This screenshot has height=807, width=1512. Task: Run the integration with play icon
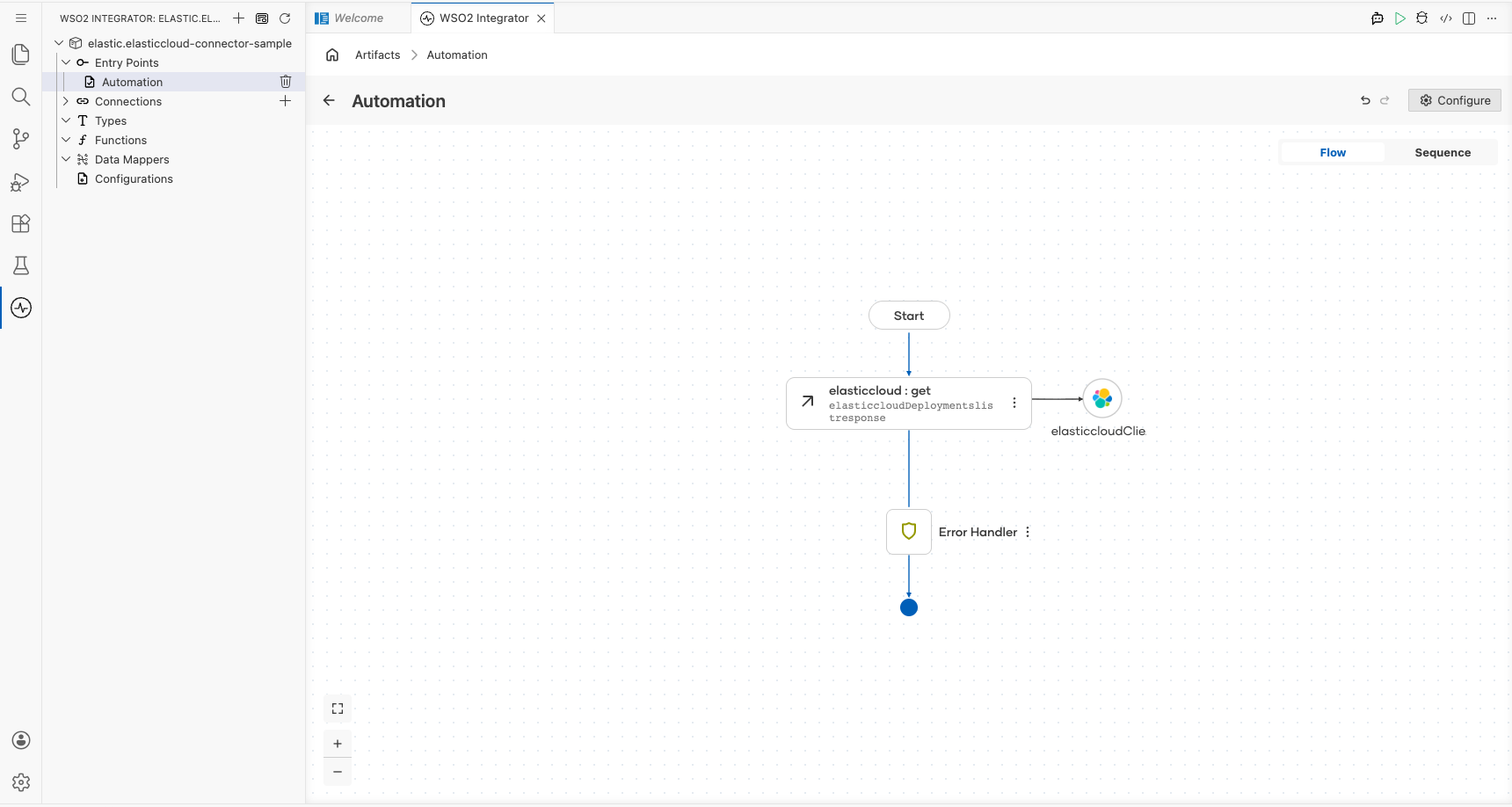1400,18
